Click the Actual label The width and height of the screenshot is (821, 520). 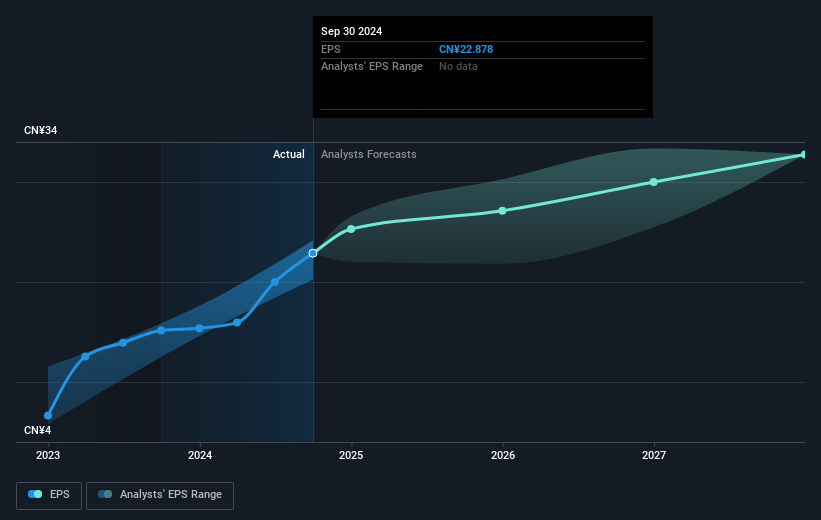click(289, 154)
